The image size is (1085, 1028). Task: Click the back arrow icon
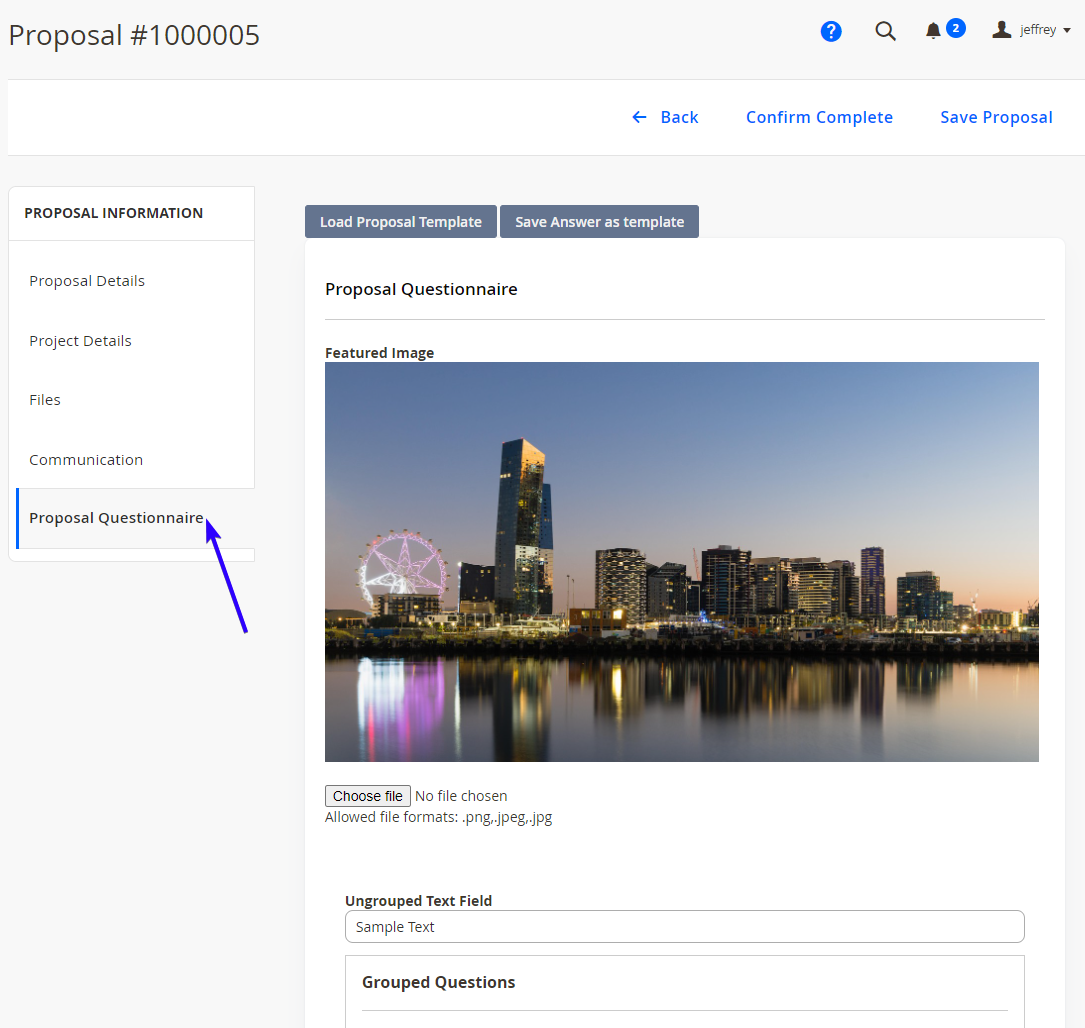point(639,117)
